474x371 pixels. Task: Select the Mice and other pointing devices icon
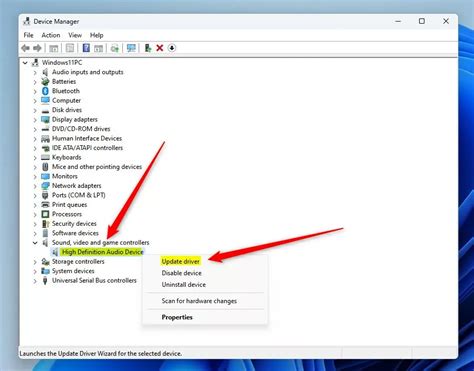(45, 167)
